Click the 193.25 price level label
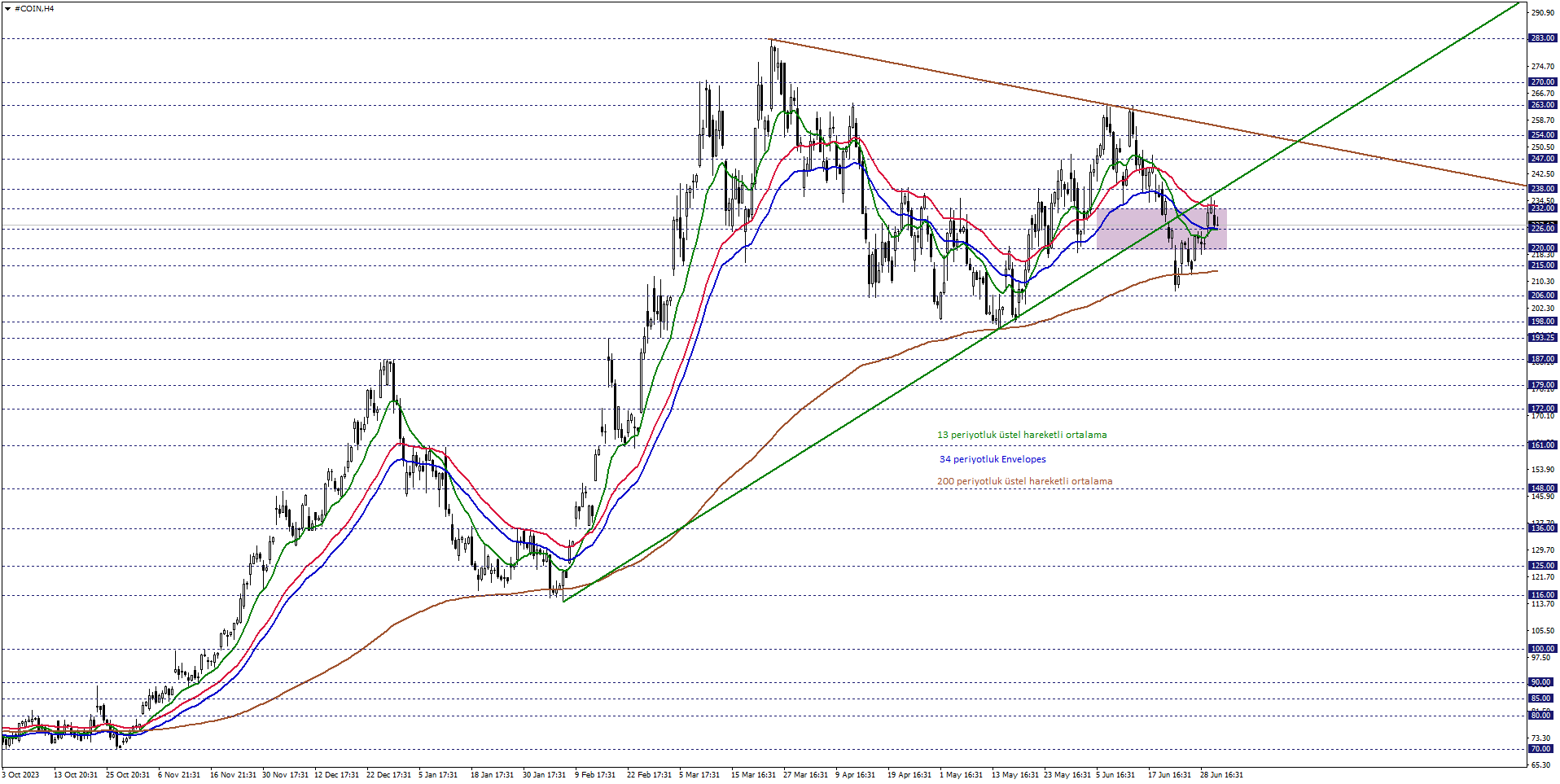The height and width of the screenshot is (784, 1560). 1542,338
